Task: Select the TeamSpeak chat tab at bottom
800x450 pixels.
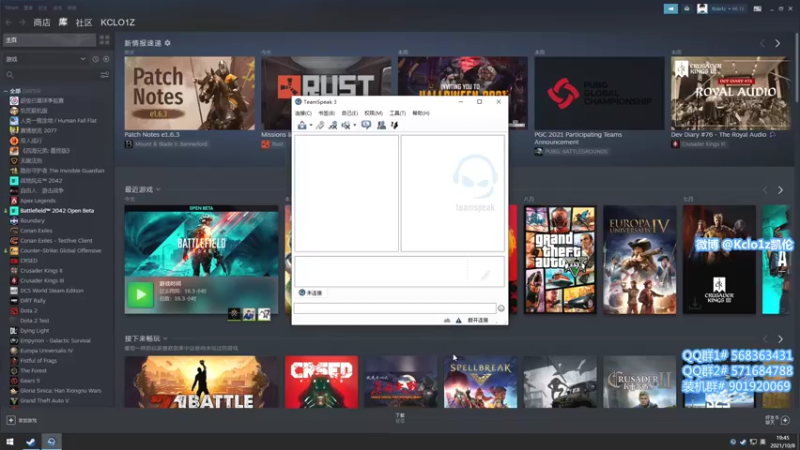Action: point(311,293)
